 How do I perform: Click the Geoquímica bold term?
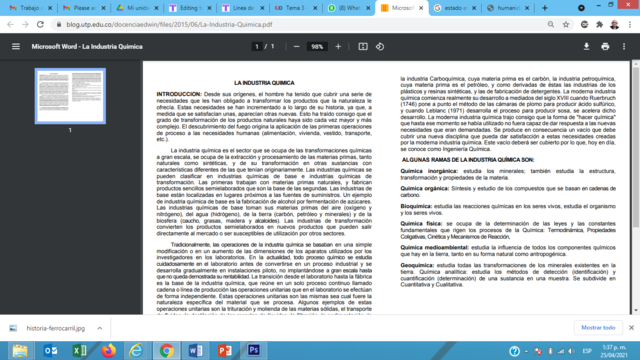tap(417, 265)
